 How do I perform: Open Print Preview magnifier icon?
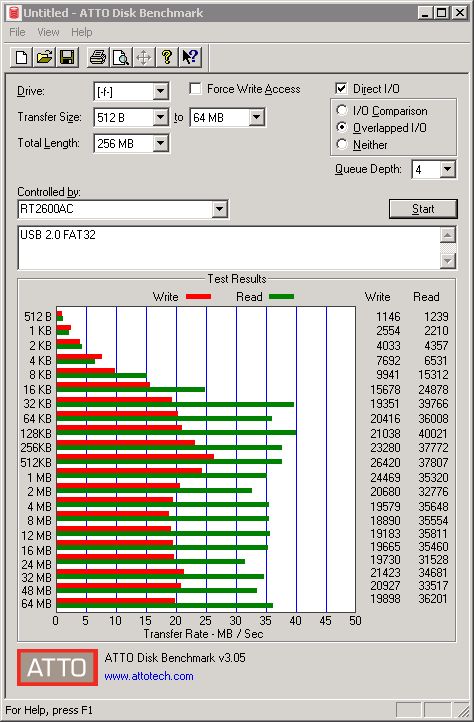click(x=121, y=58)
